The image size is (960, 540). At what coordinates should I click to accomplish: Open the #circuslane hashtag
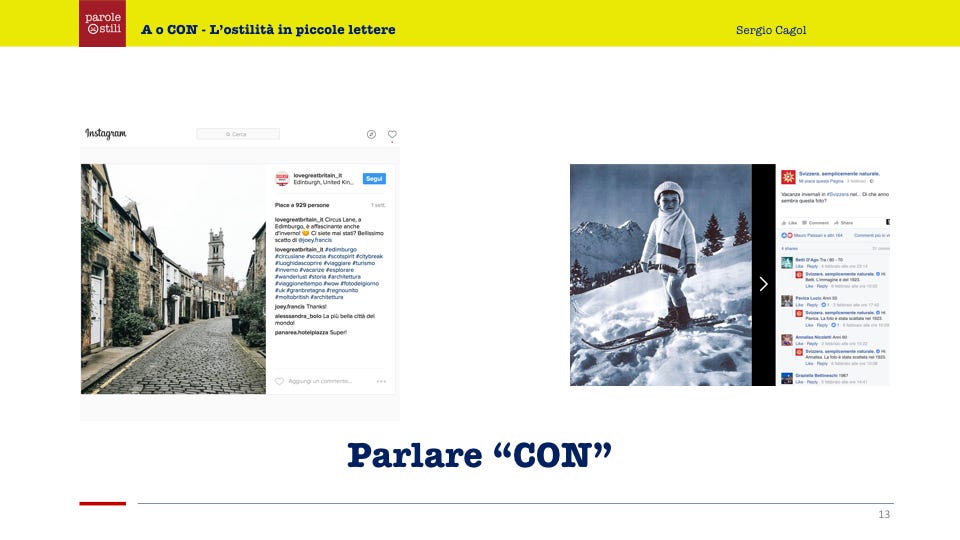(290, 257)
